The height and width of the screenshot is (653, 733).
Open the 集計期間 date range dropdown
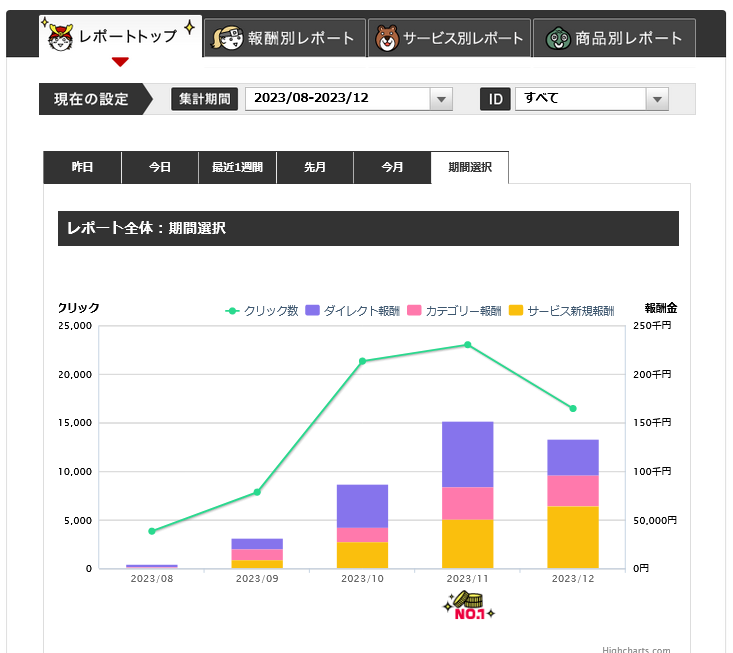pos(441,99)
